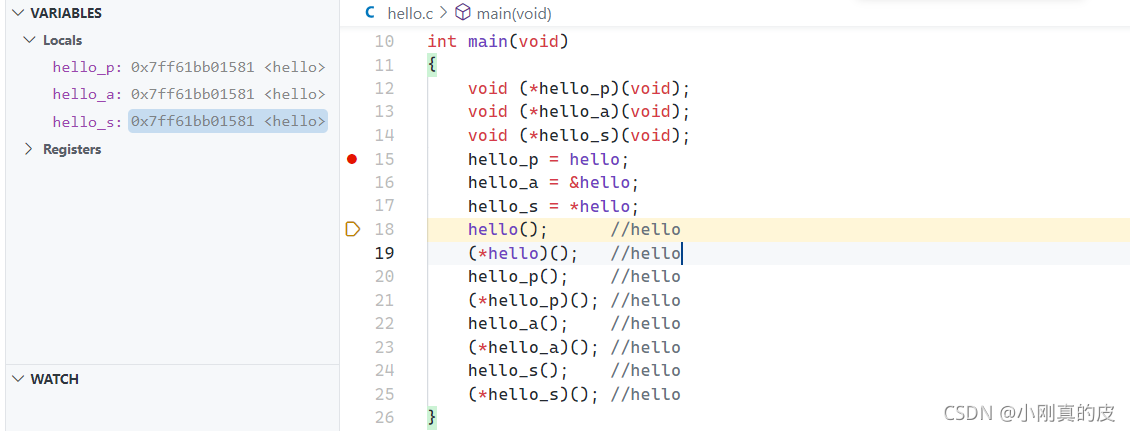Image resolution: width=1130 pixels, height=431 pixels.
Task: Click the 'hello();' call on line 18
Action: [x=508, y=230]
